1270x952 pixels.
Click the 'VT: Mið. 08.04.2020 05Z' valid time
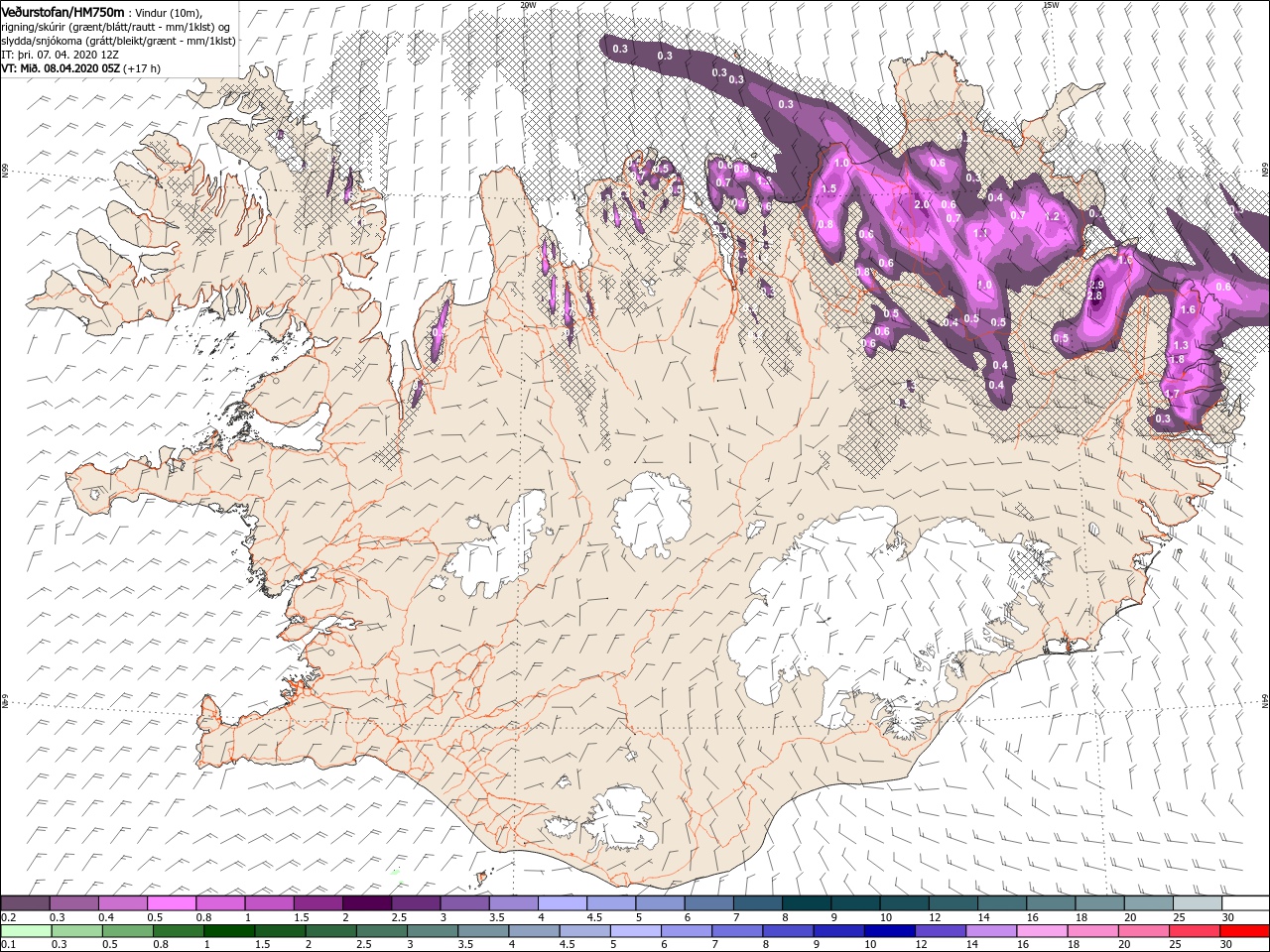pos(61,68)
